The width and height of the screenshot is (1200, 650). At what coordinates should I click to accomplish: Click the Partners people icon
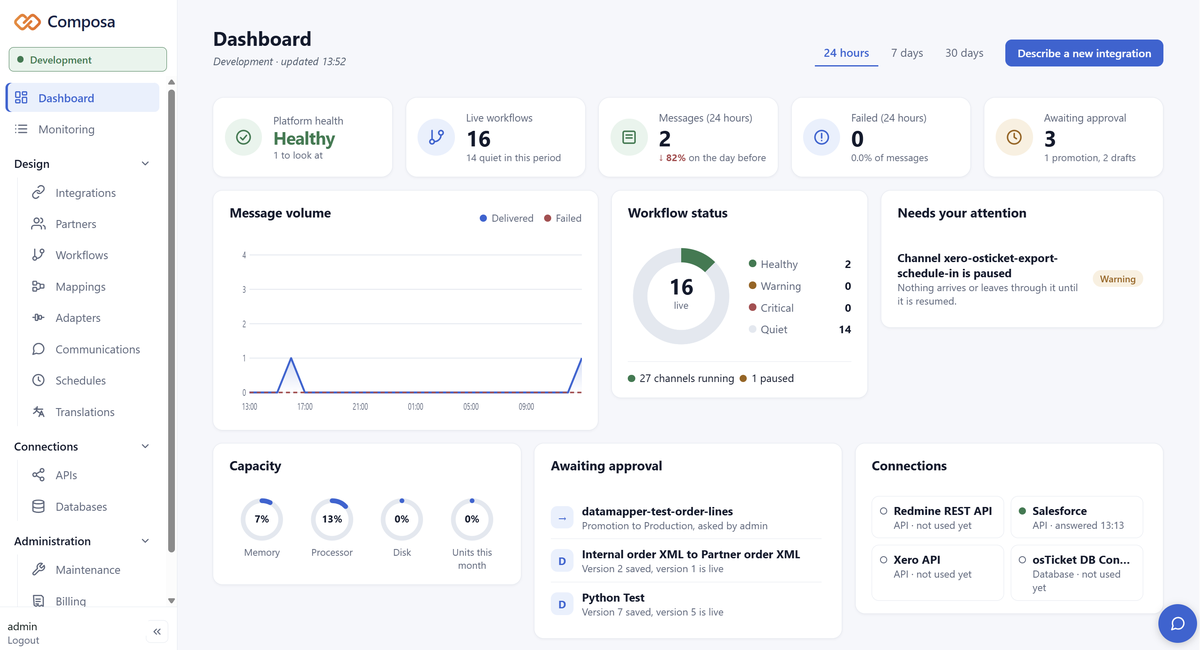(x=38, y=224)
